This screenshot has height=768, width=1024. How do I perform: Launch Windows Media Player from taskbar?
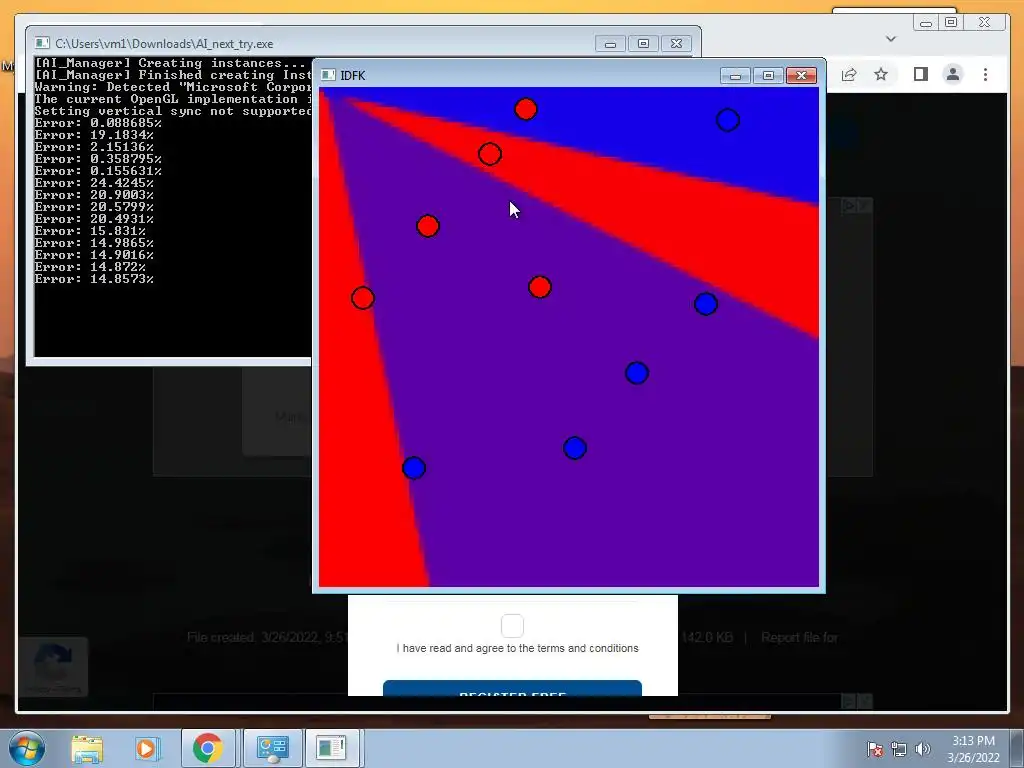click(147, 748)
